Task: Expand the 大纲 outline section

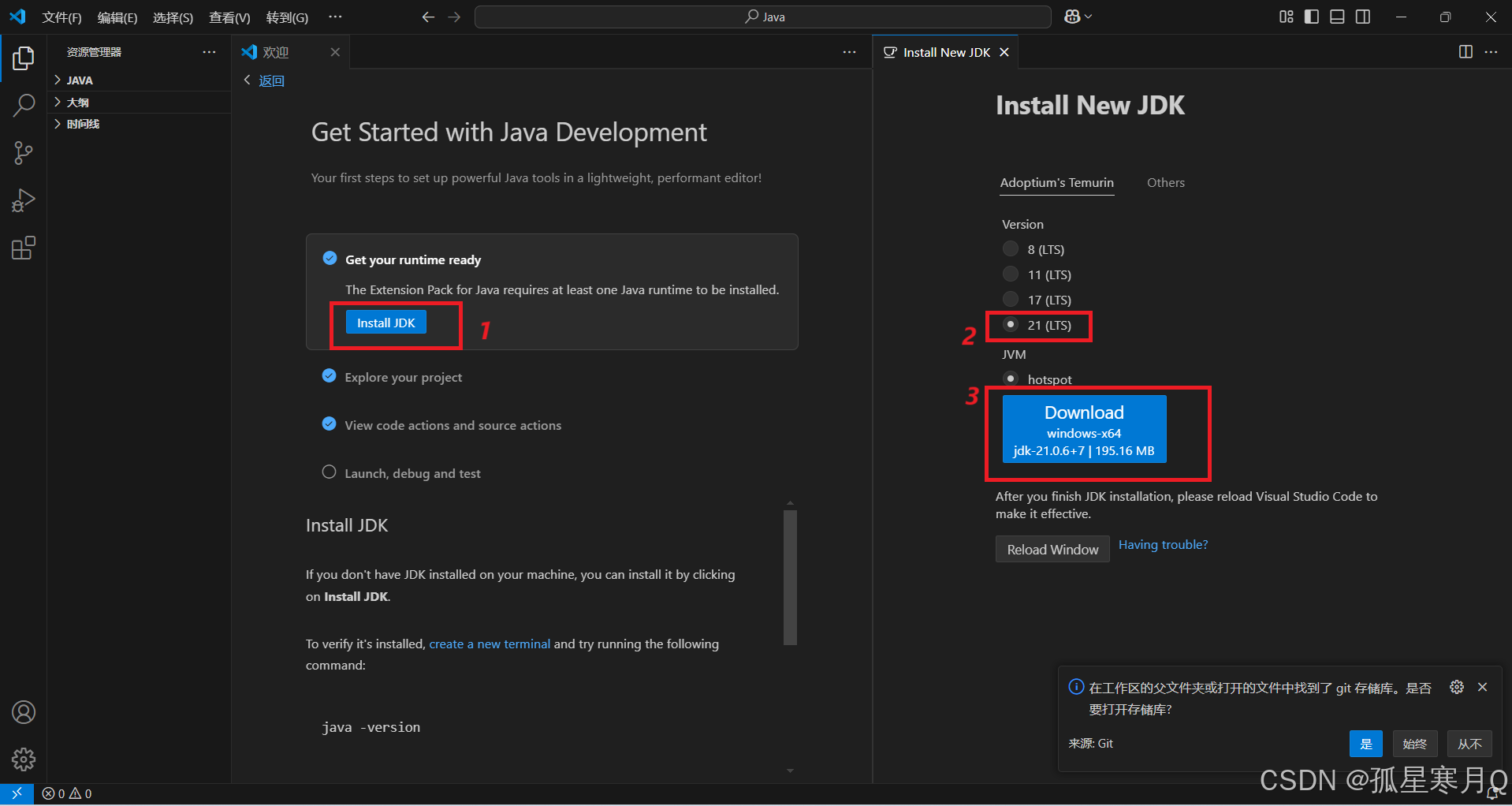Action: pos(139,103)
